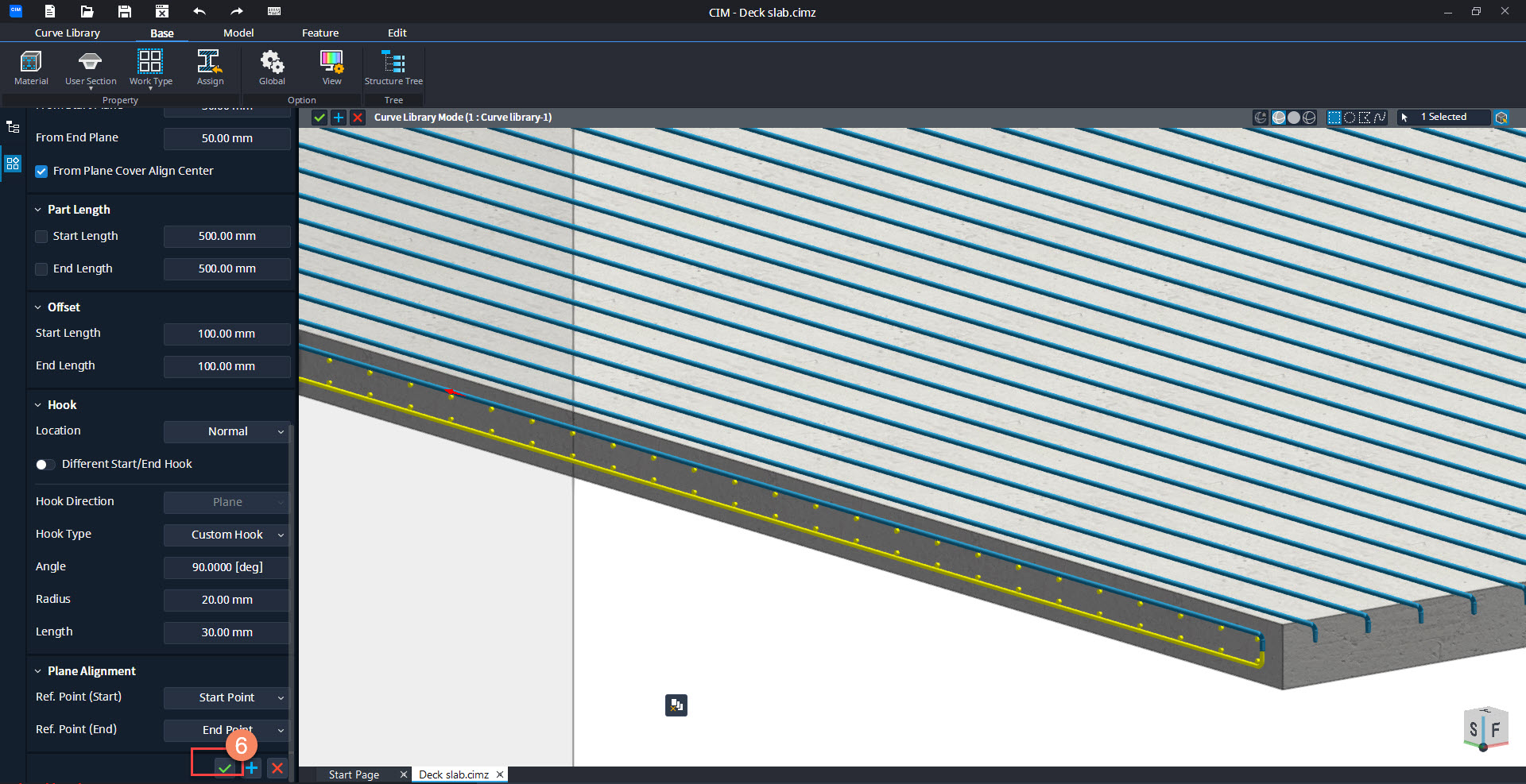Open the tree panel icon in the left sidebar

13,127
